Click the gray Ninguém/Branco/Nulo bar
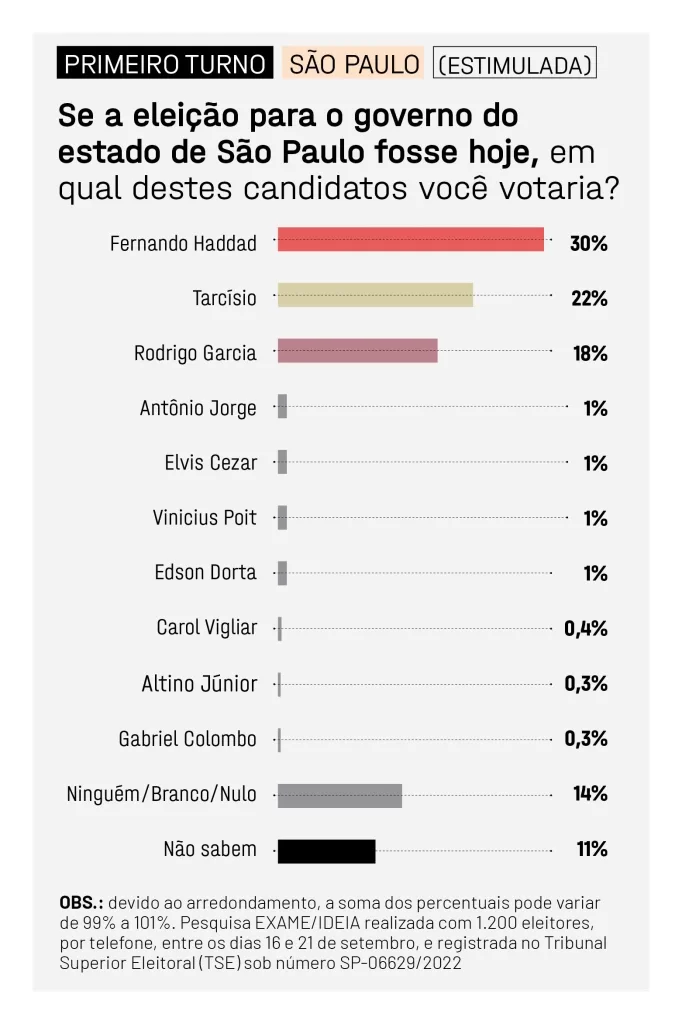This screenshot has height=1024, width=682. coord(340,796)
